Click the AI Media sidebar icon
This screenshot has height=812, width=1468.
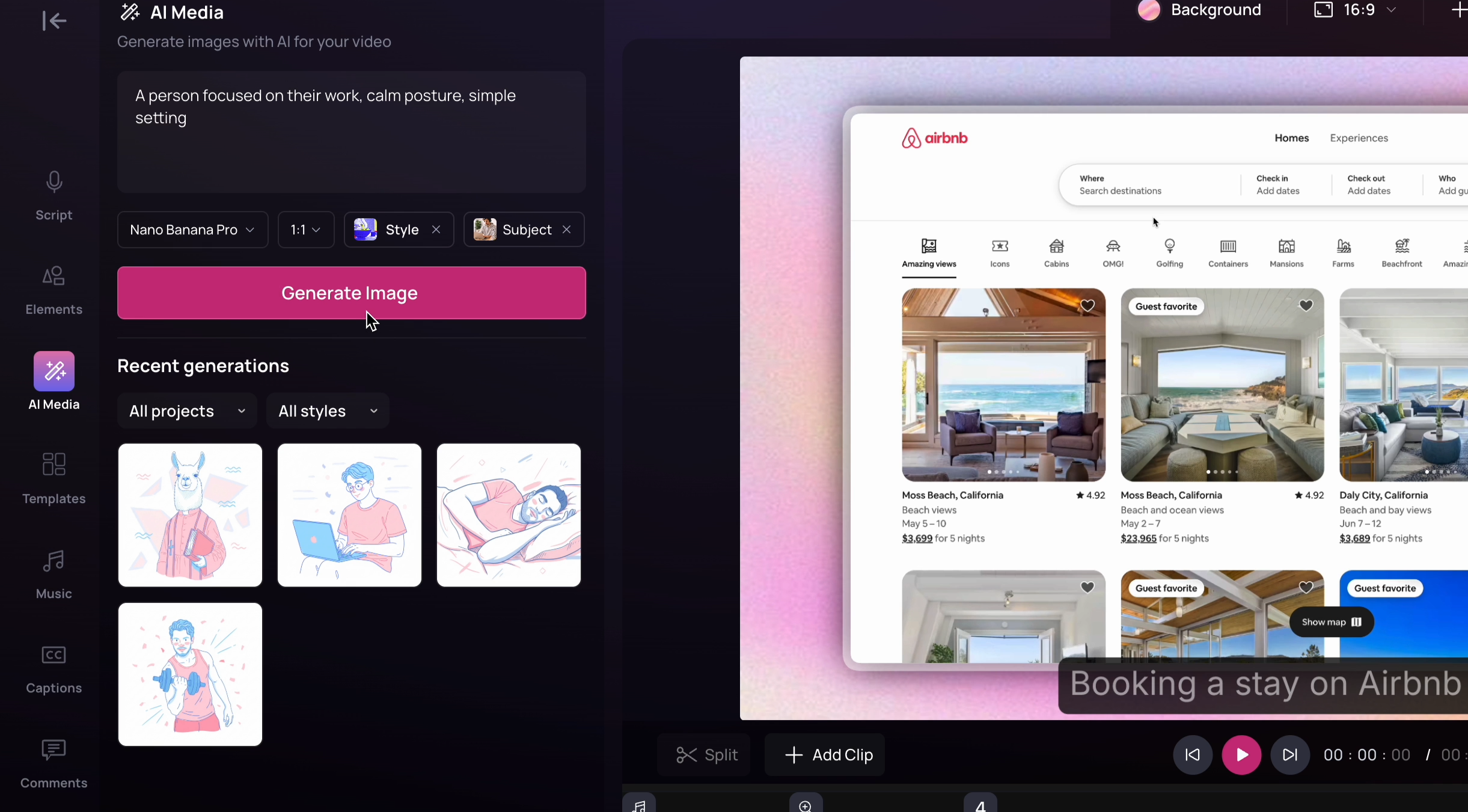point(54,371)
